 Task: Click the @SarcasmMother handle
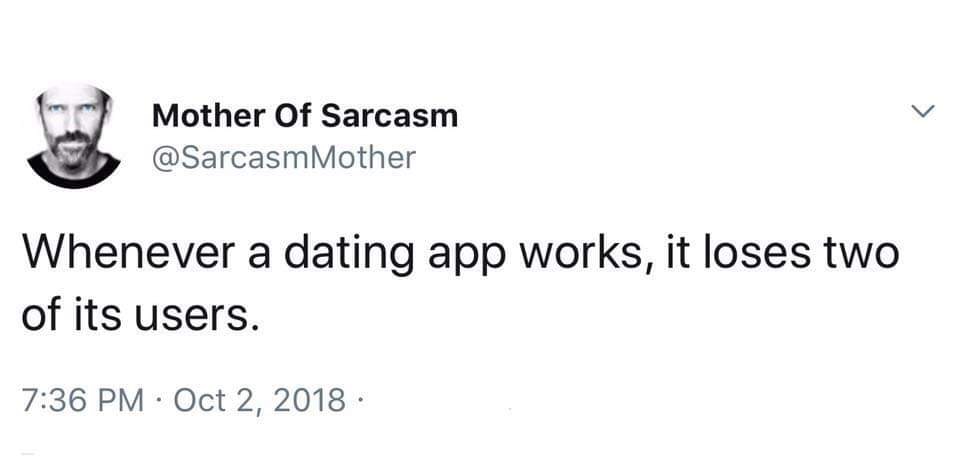[283, 158]
